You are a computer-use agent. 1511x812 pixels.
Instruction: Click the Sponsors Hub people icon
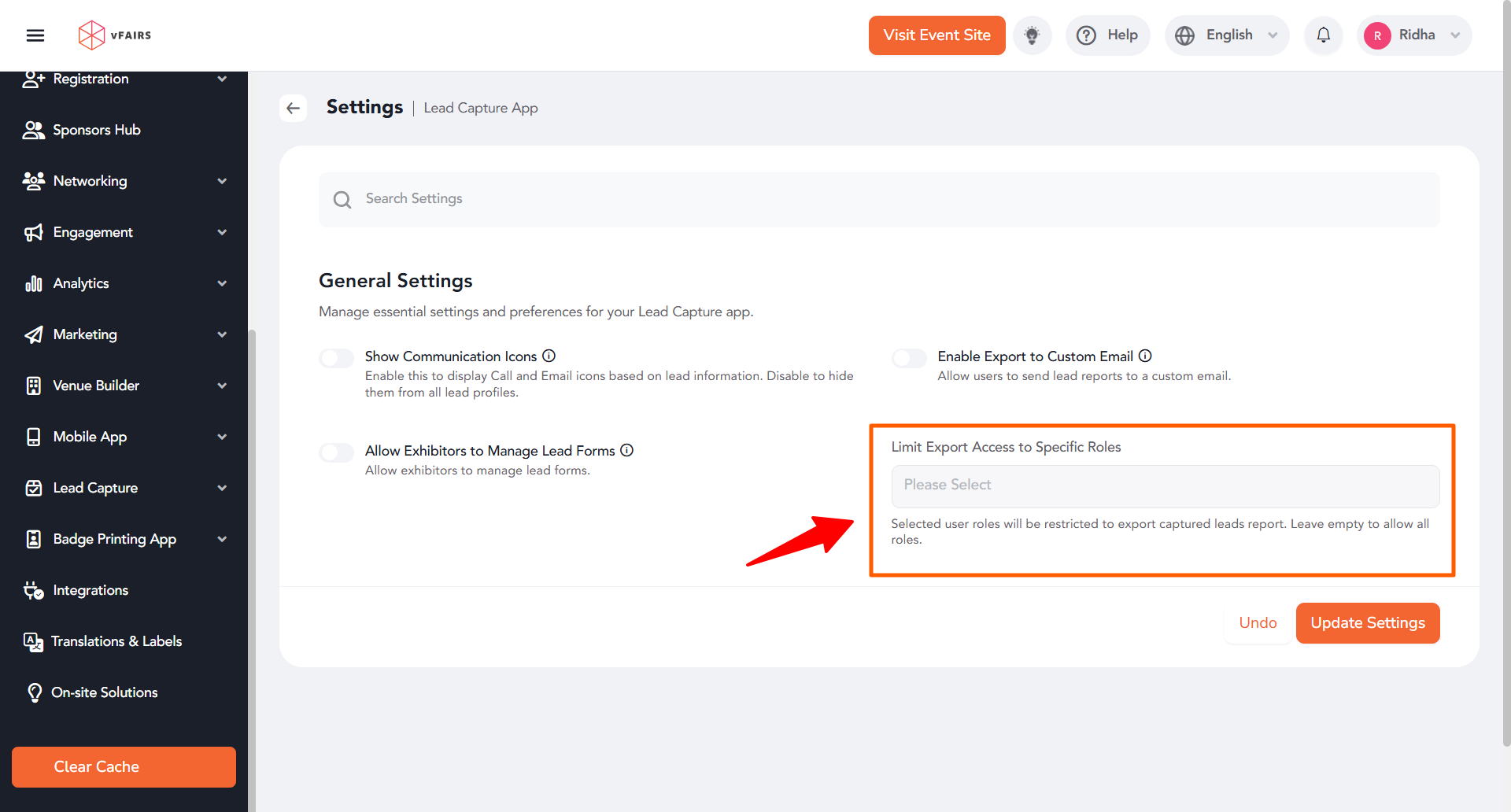33,130
